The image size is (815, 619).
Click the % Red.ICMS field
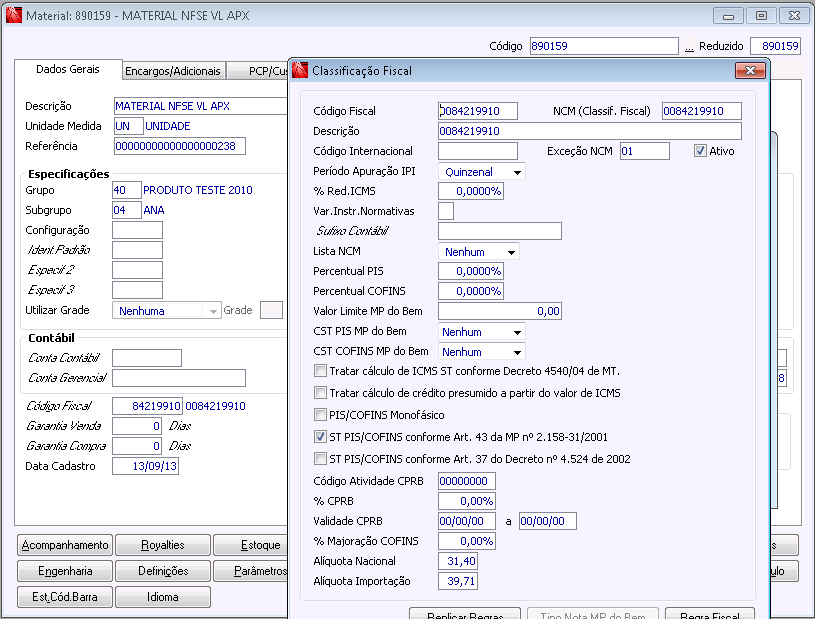(471, 191)
